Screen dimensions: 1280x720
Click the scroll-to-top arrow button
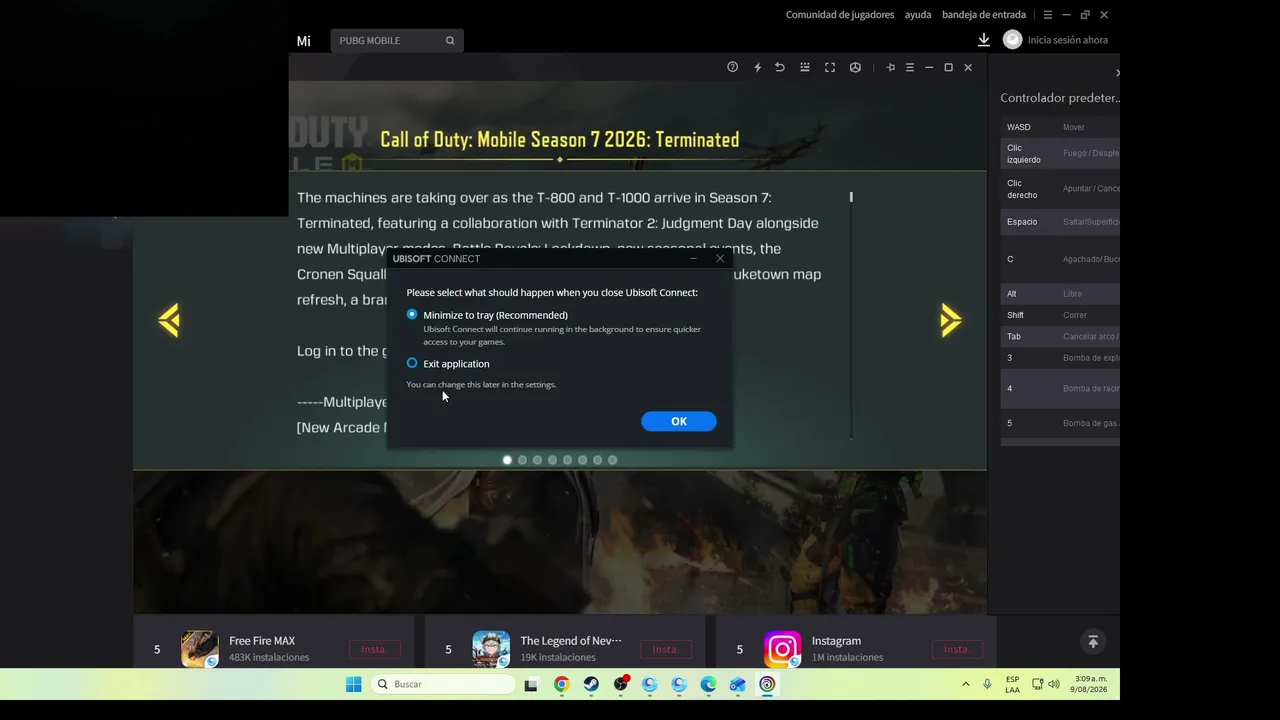[1093, 641]
